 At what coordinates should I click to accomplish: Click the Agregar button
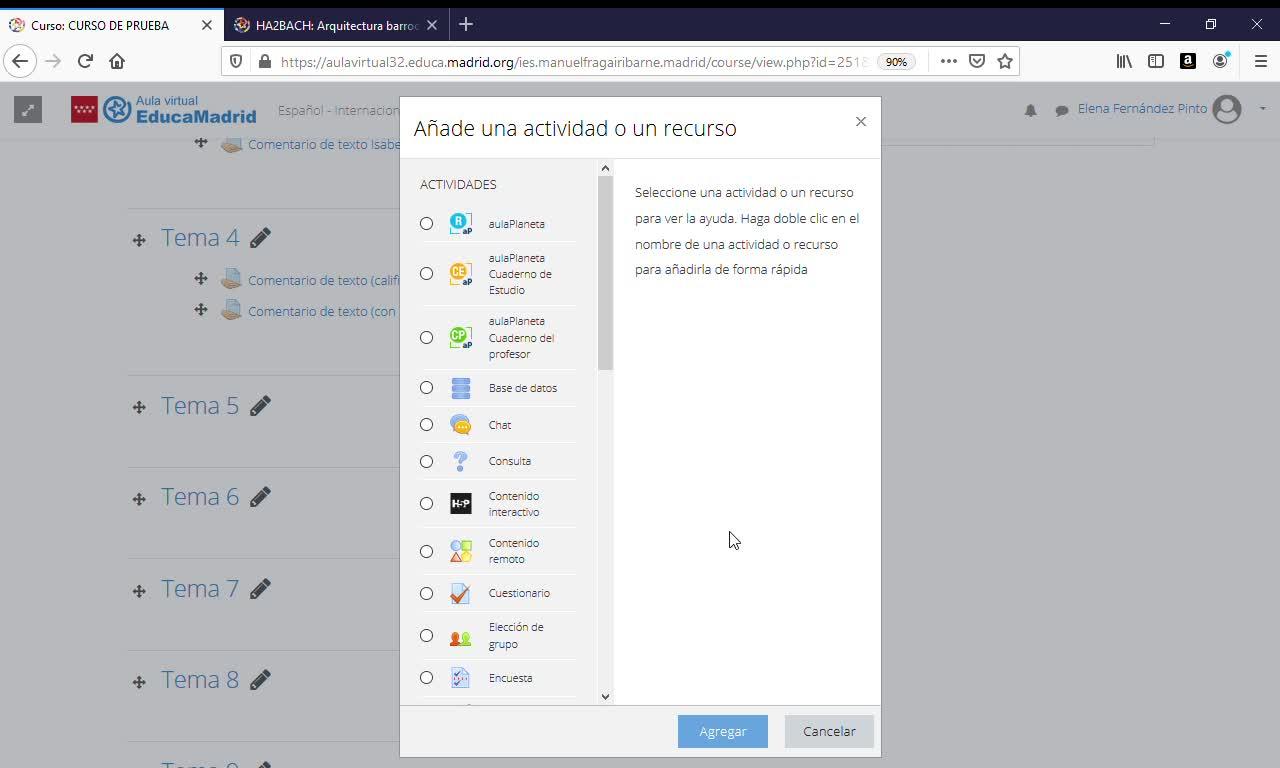pyautogui.click(x=723, y=731)
